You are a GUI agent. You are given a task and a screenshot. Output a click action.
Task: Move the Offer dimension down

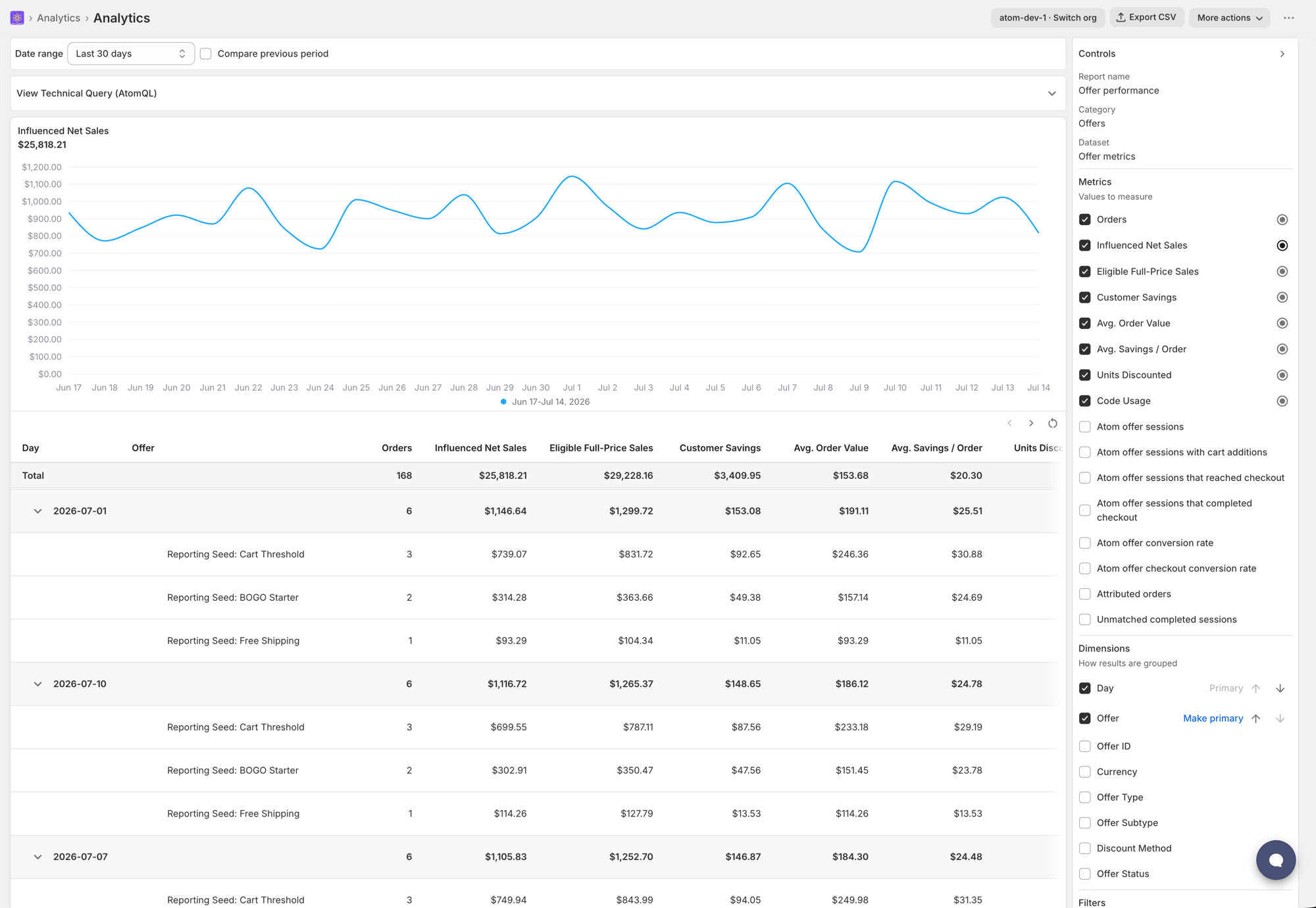pos(1280,719)
